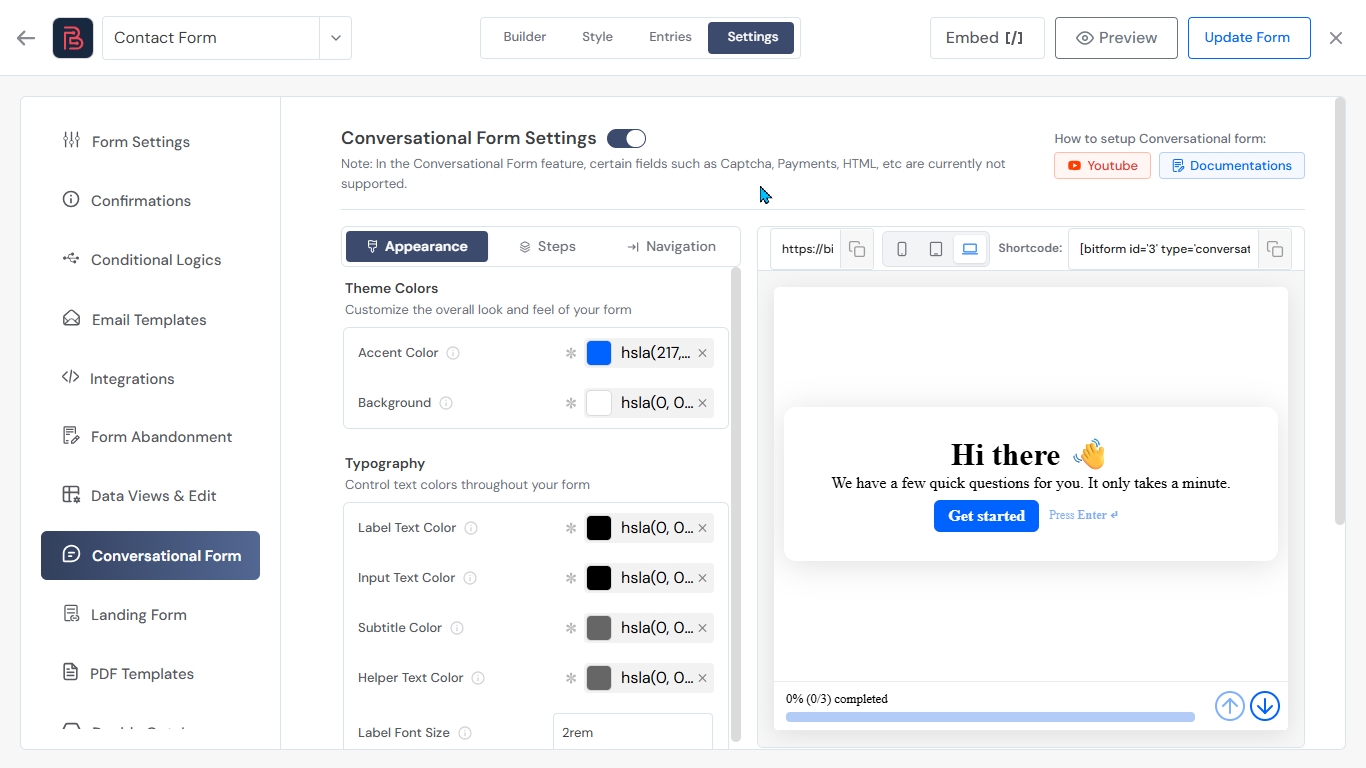This screenshot has height=768, width=1366.
Task: Edit the Label Font Size field
Action: [633, 733]
